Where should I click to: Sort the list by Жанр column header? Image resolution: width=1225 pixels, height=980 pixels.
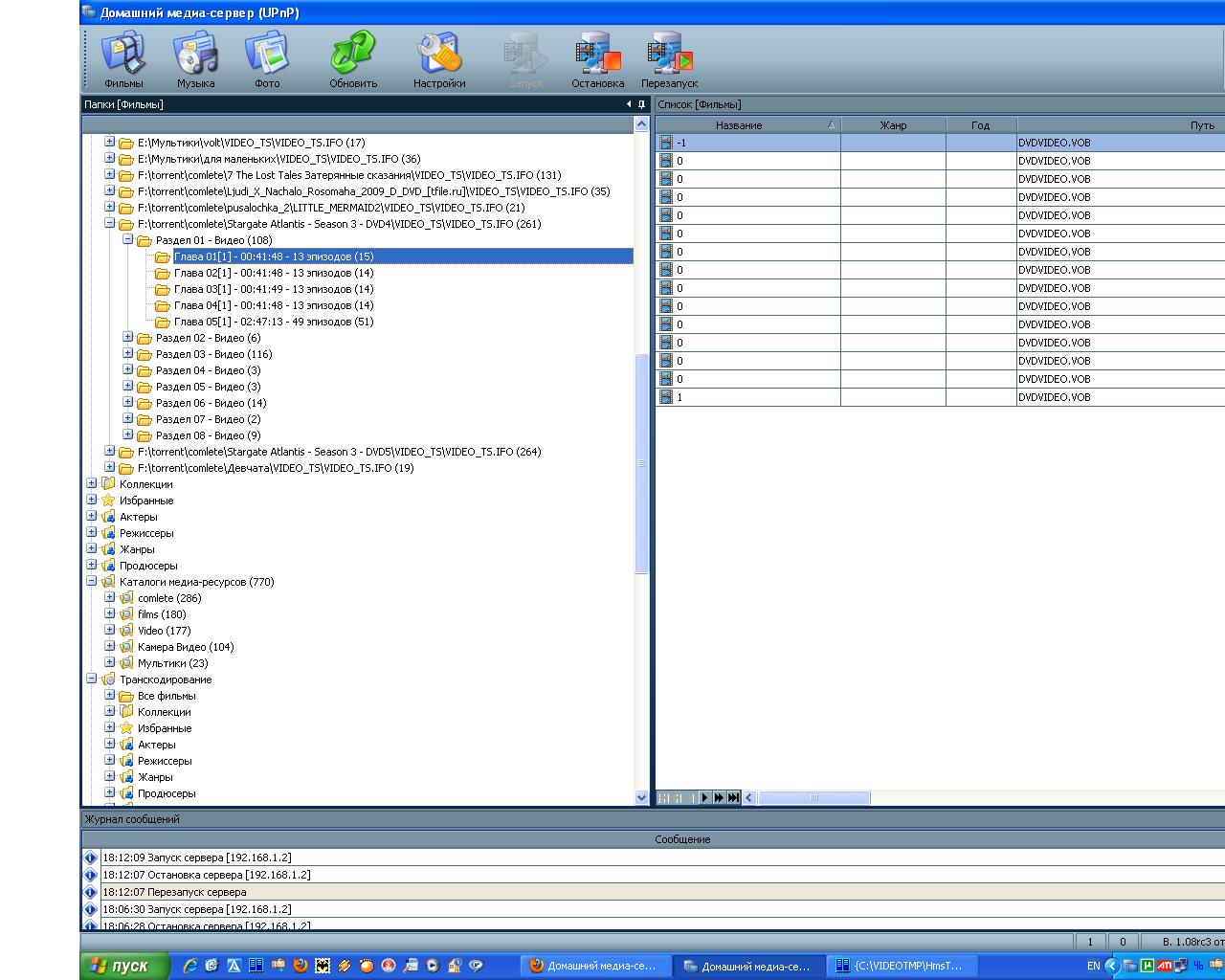pyautogui.click(x=892, y=125)
